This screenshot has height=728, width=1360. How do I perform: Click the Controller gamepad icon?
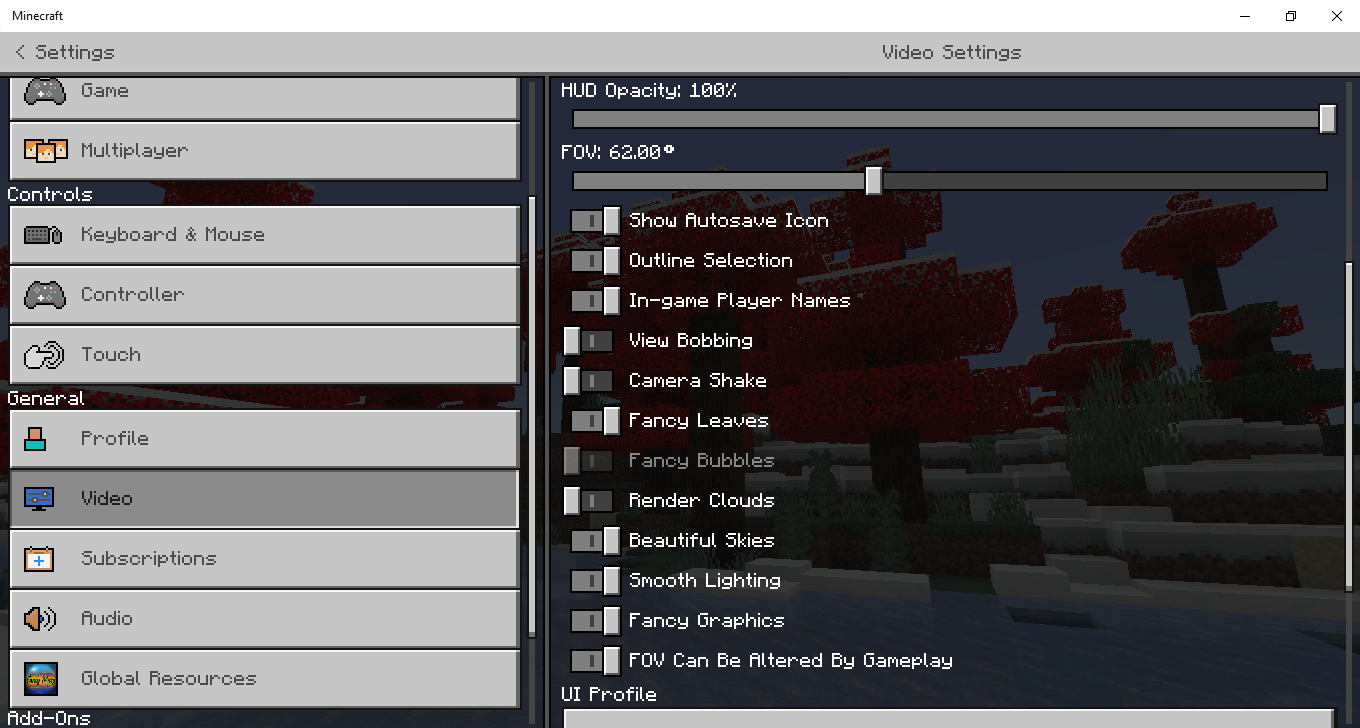(x=45, y=295)
